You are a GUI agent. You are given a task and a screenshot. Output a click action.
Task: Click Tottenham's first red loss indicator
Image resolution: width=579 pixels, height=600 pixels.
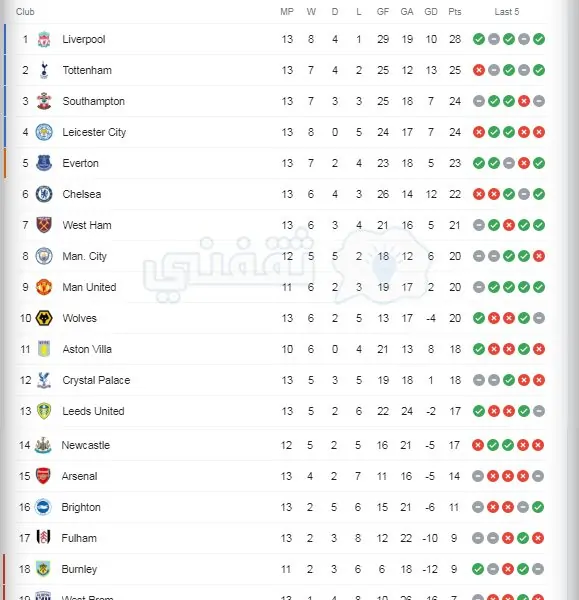click(x=479, y=70)
